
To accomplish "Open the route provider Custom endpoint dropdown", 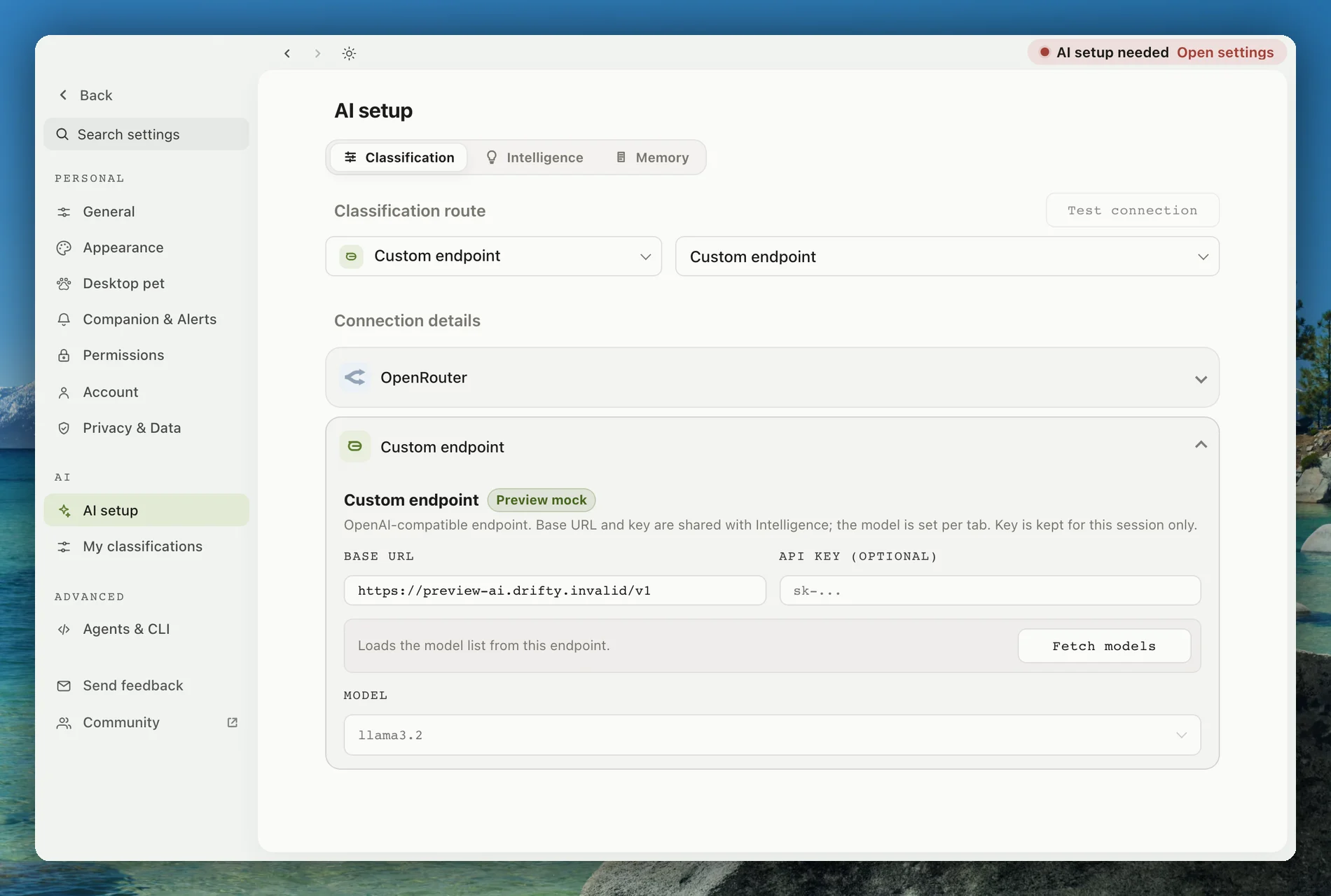I will [494, 256].
